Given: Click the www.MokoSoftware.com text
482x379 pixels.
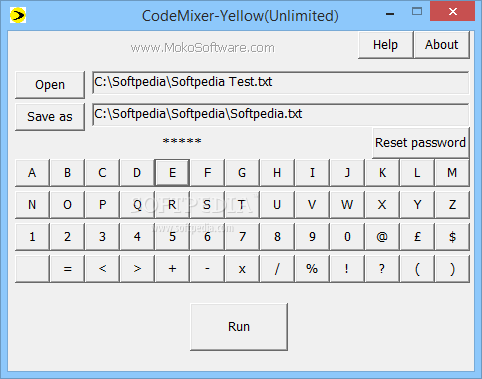Looking at the screenshot, I should pos(203,48).
